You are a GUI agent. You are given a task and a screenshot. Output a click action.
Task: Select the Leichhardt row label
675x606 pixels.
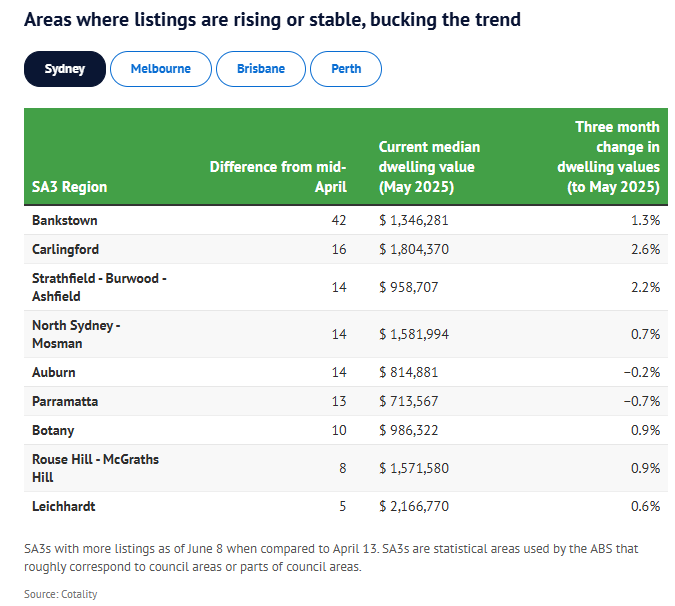click(x=64, y=506)
